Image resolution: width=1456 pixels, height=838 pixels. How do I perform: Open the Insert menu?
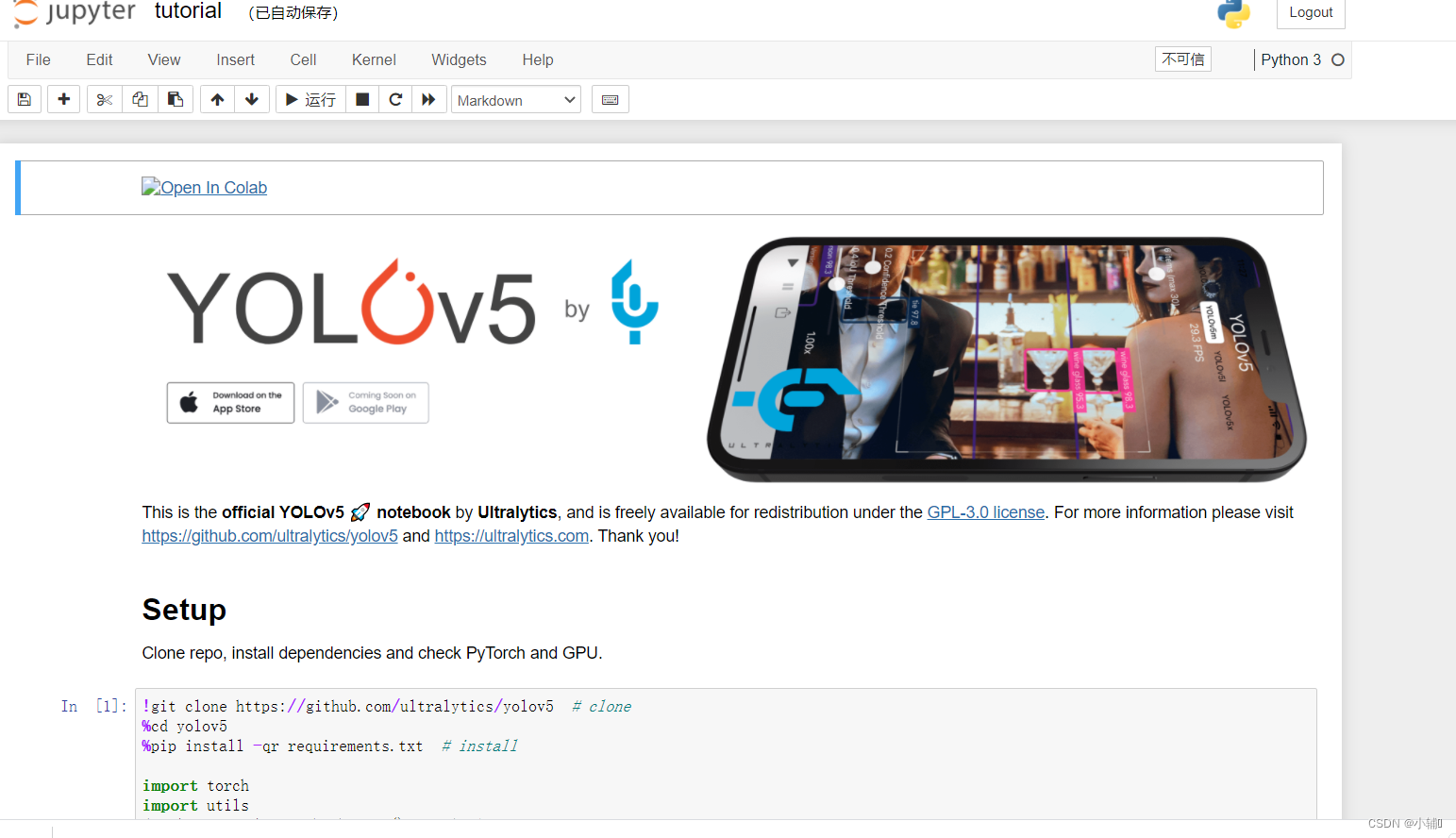(235, 59)
